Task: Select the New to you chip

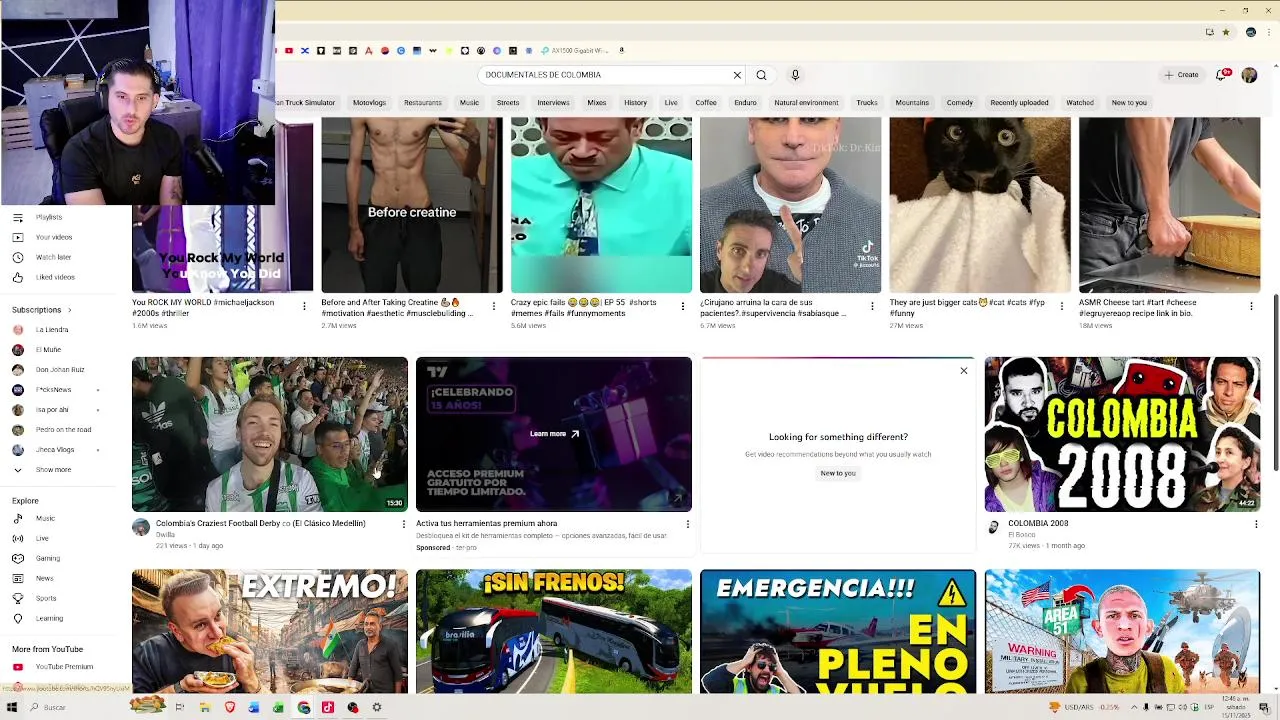Action: coord(1129,102)
